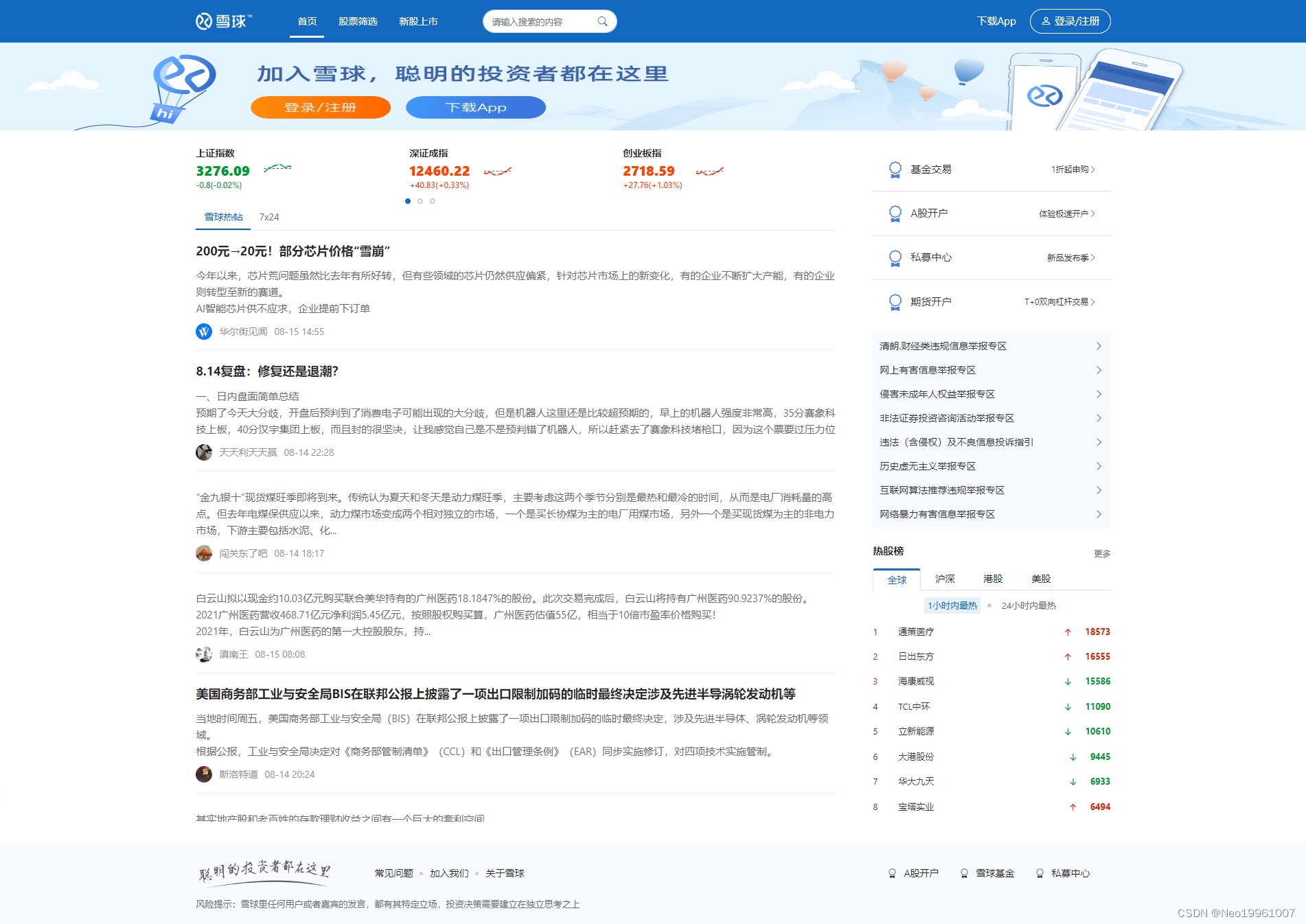Screen dimensions: 1306x924
Task: Select the 雪球热帖 tab
Action: pyautogui.click(x=223, y=217)
